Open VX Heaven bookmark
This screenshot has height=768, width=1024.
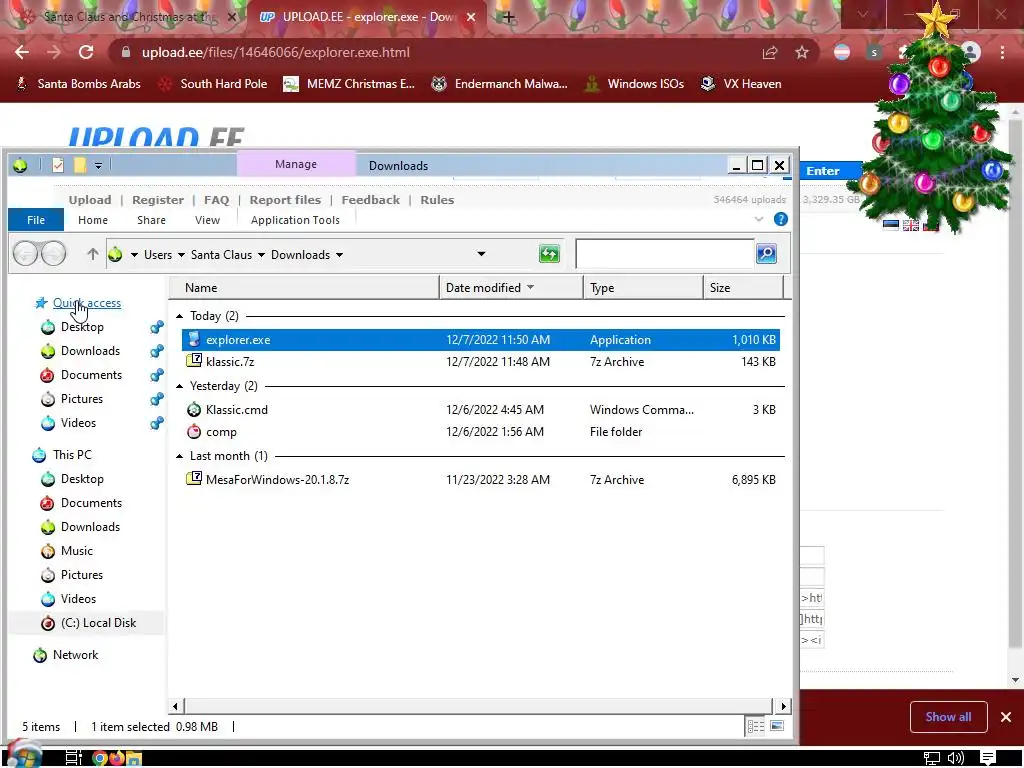741,84
